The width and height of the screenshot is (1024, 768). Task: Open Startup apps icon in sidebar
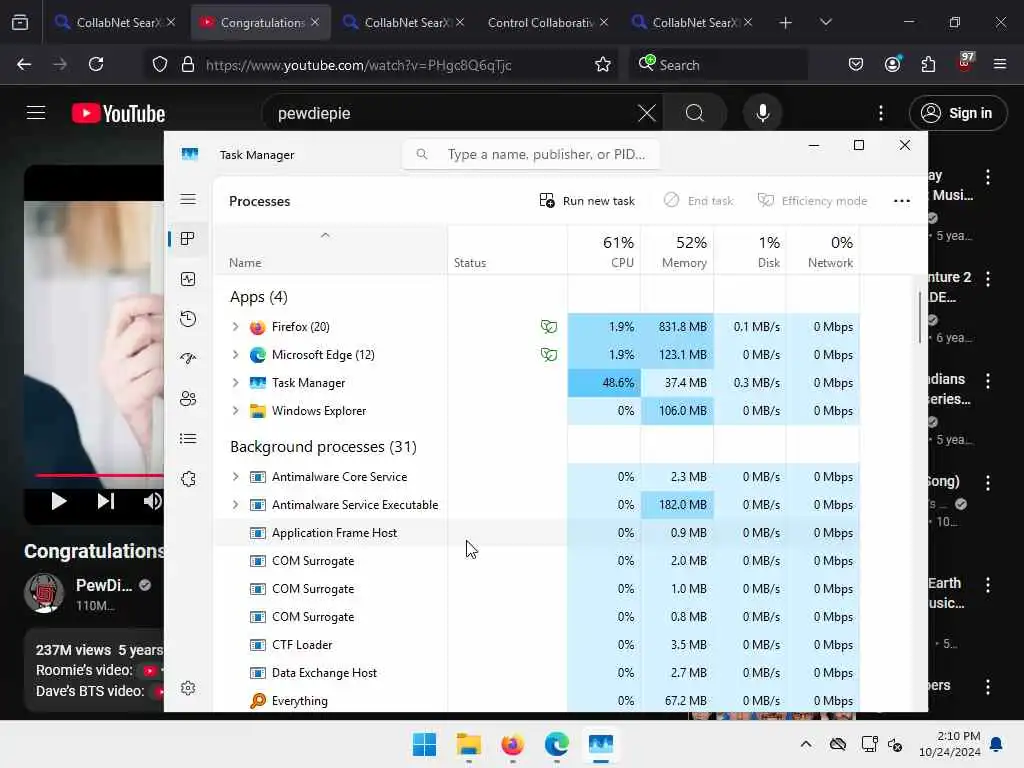coord(188,359)
